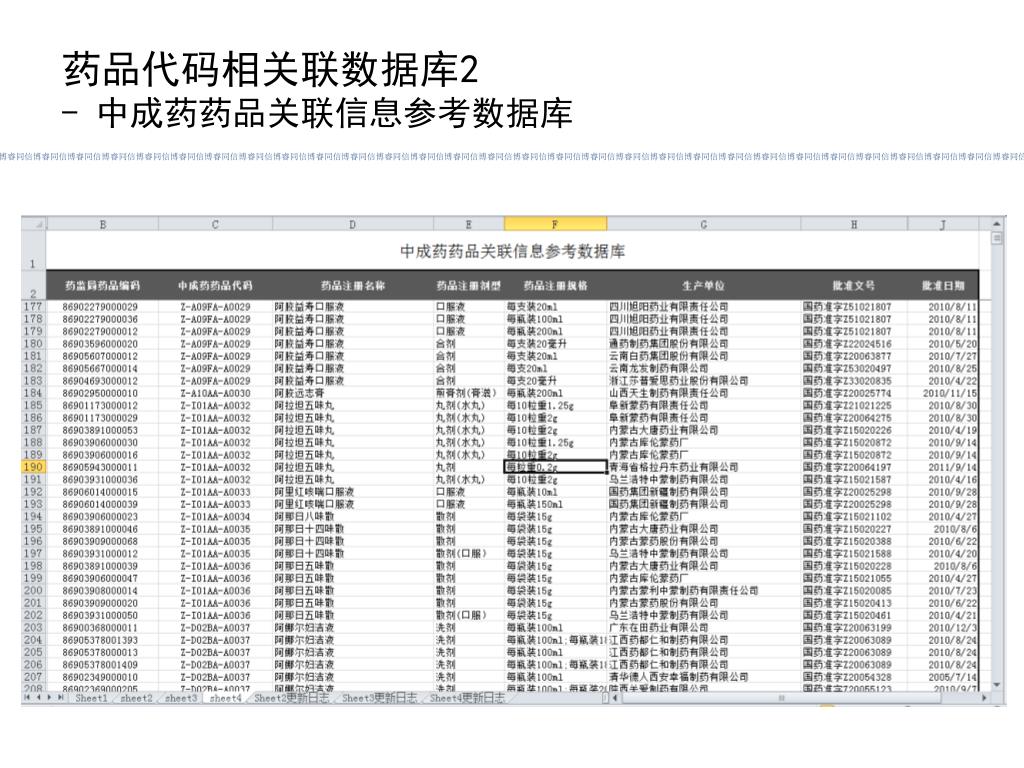Click the title cell 中成药药品关联信息参考数据库

tap(513, 251)
